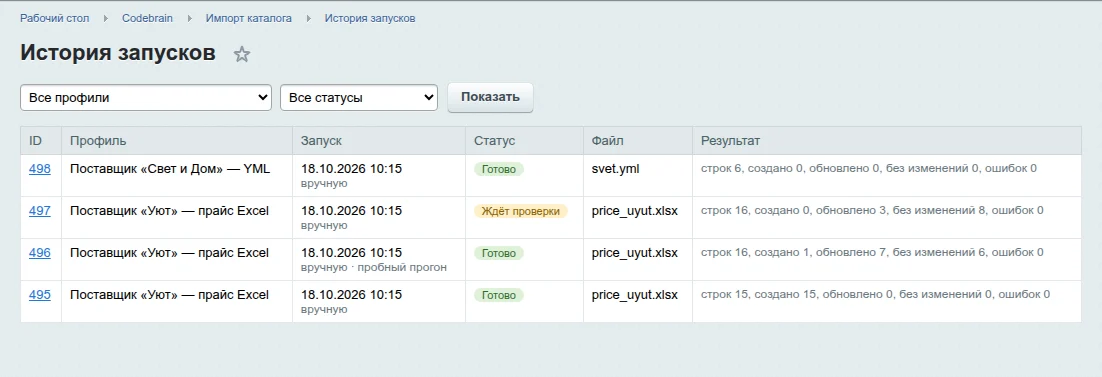The image size is (1102, 377).
Task: Click 'Готово' status badge in row 495
Action: coord(499,295)
